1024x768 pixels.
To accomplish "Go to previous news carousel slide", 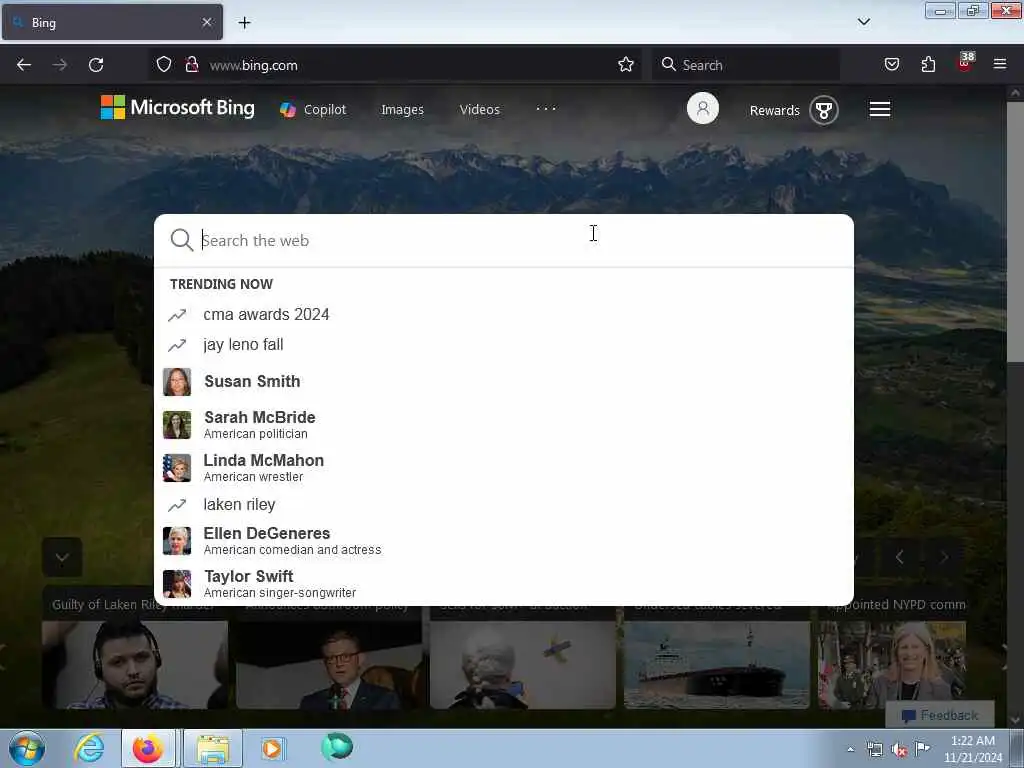I will [x=900, y=557].
